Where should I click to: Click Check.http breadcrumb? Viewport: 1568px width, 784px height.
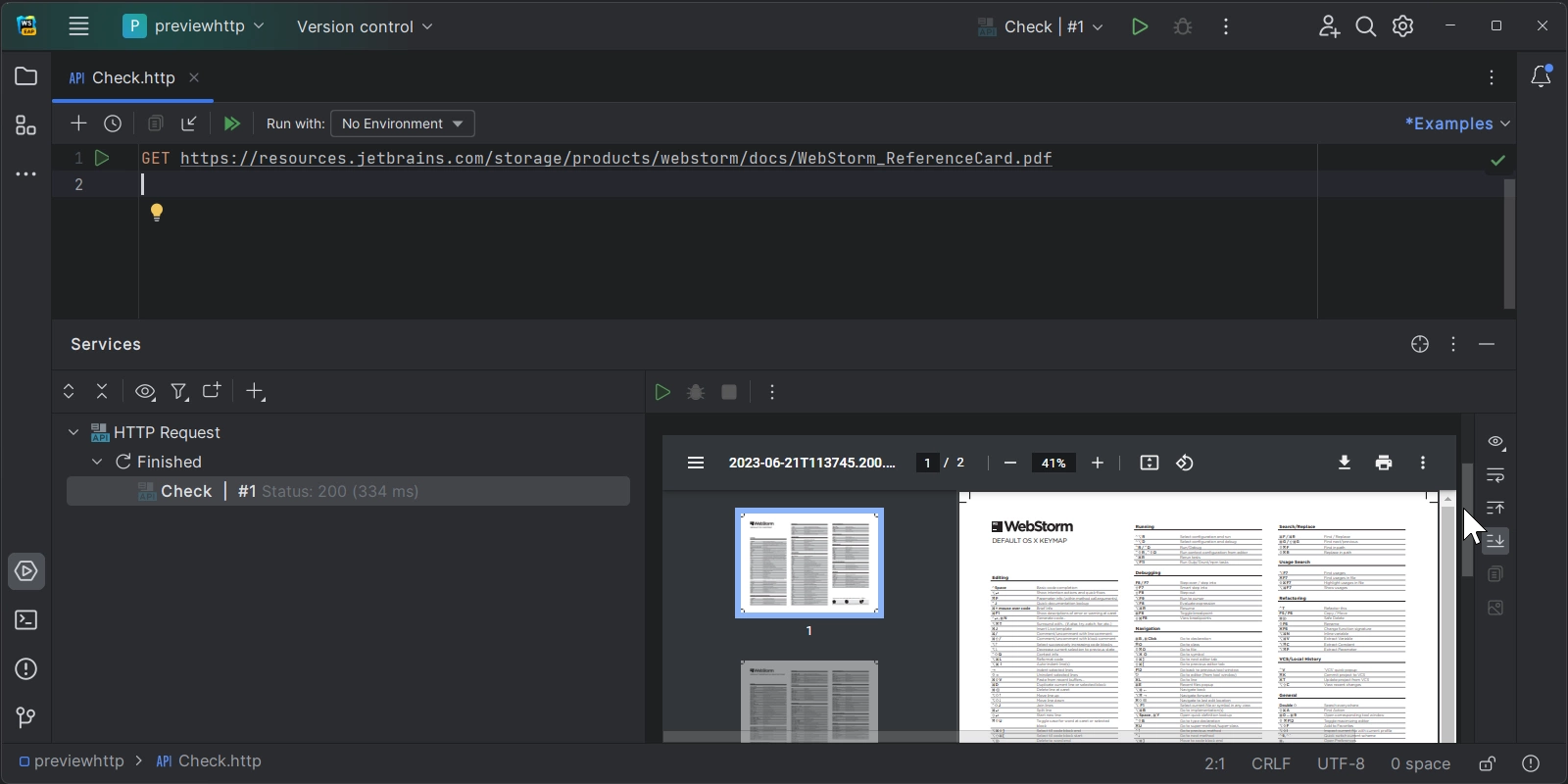click(209, 761)
